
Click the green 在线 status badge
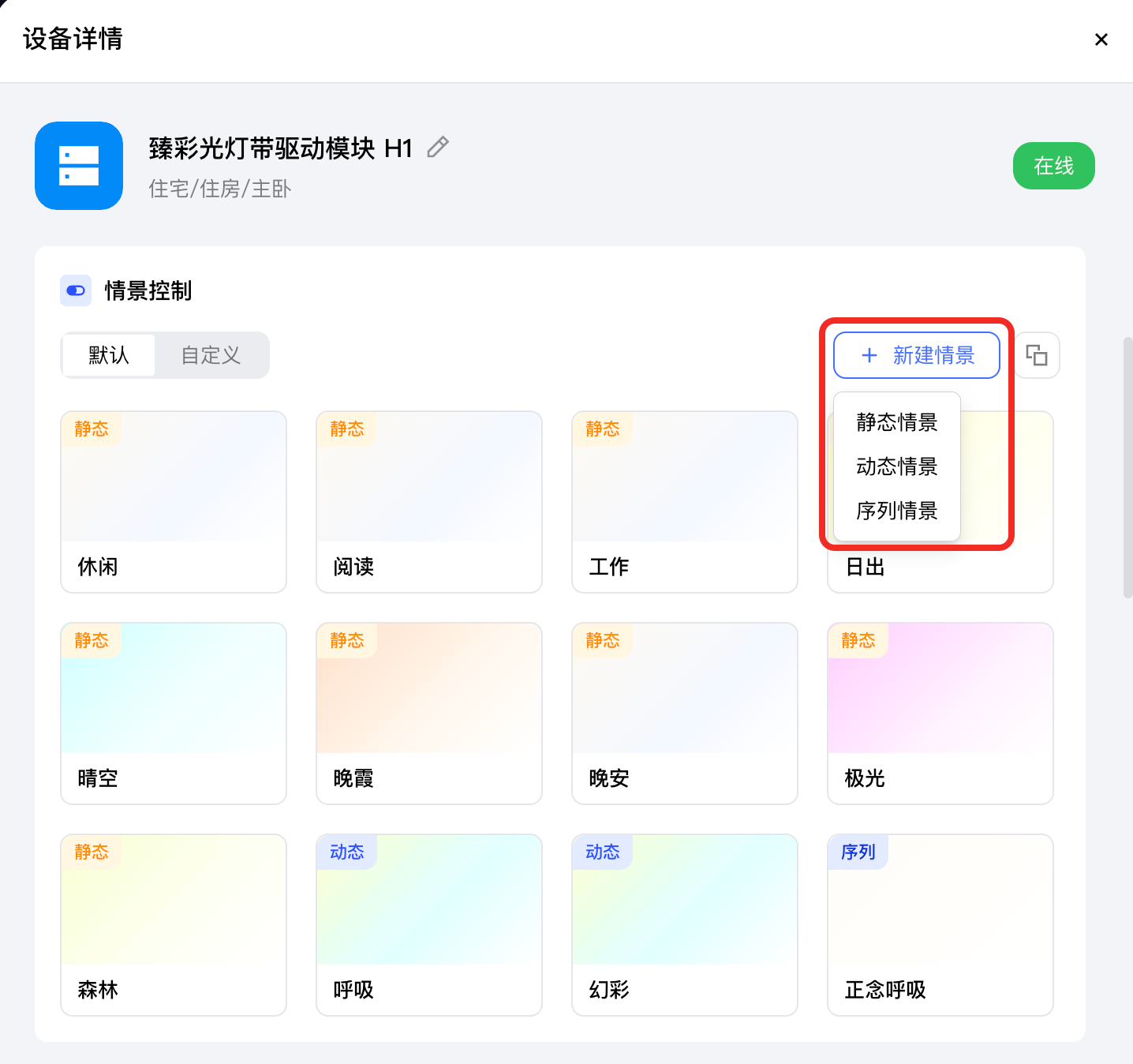1054,166
